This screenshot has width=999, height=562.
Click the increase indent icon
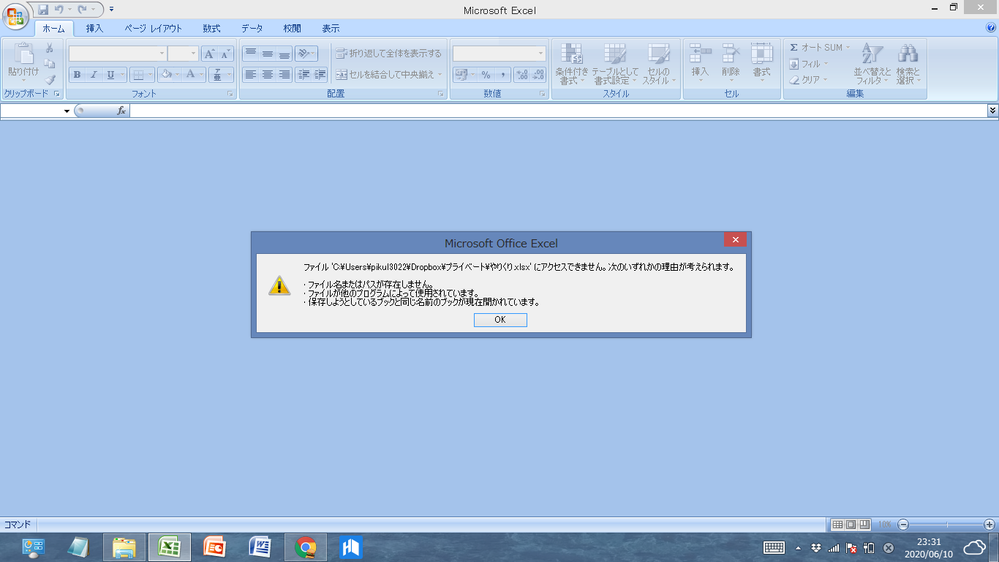(x=320, y=75)
